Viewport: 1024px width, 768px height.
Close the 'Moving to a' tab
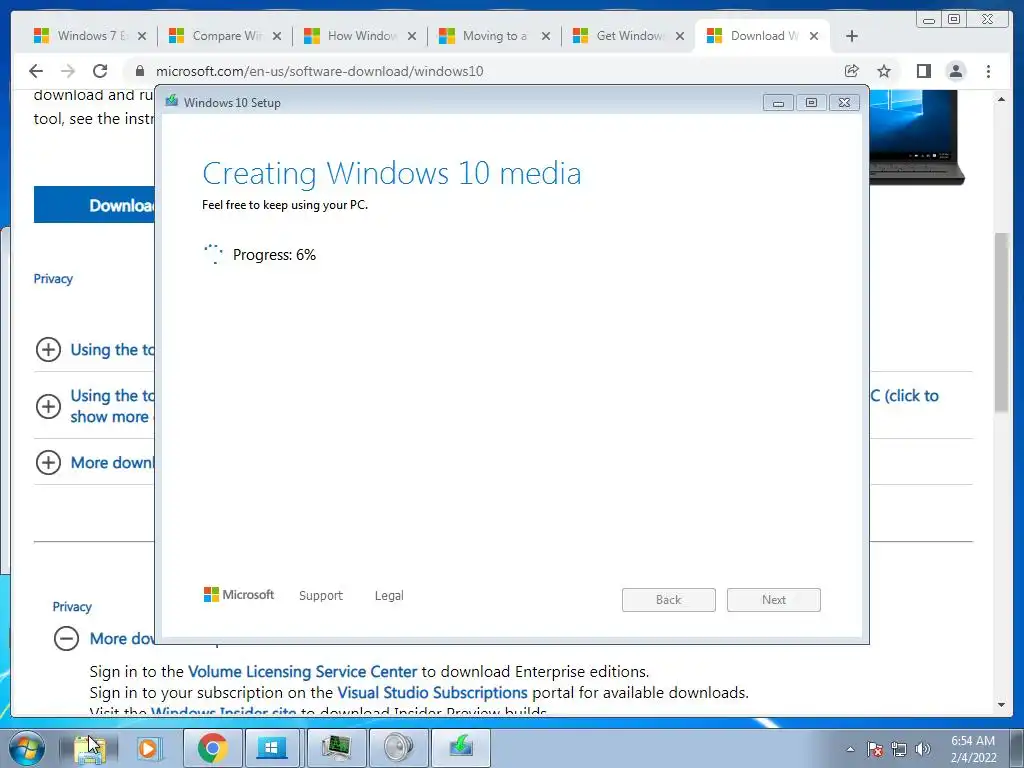(546, 36)
